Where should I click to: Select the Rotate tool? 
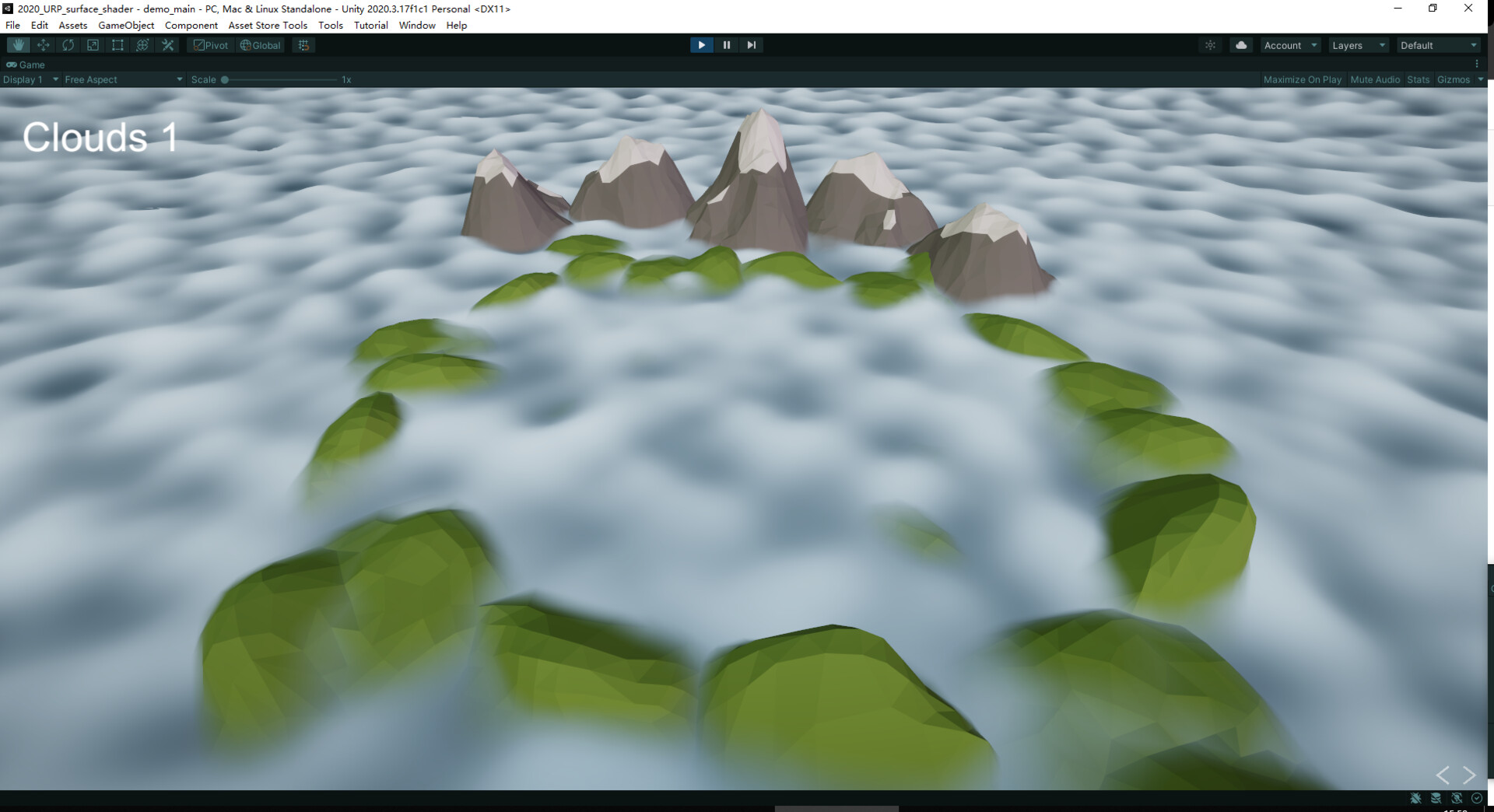click(68, 44)
